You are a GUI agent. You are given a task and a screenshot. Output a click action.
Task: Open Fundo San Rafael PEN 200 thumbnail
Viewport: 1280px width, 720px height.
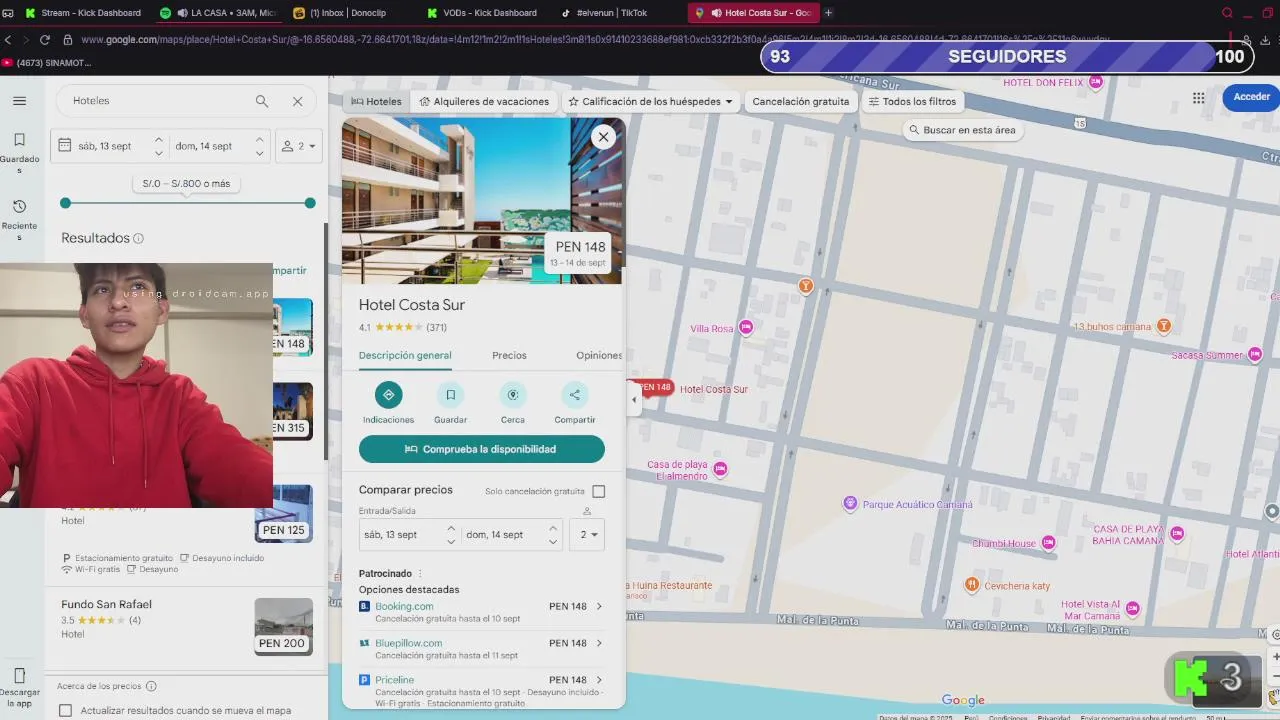click(x=283, y=626)
